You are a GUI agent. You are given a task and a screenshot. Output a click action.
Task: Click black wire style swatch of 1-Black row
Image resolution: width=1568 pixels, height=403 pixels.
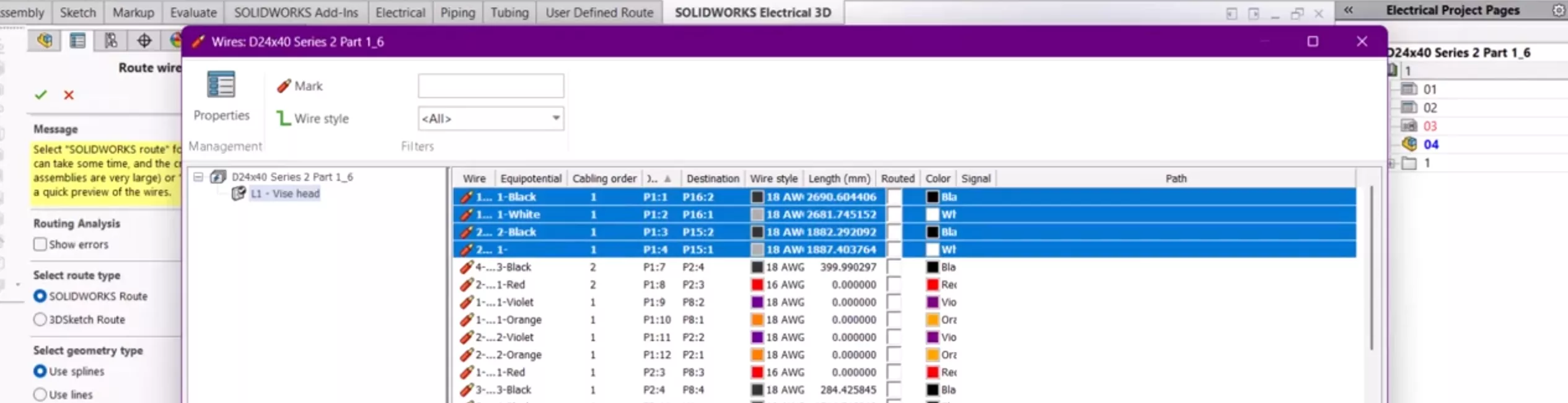point(757,197)
